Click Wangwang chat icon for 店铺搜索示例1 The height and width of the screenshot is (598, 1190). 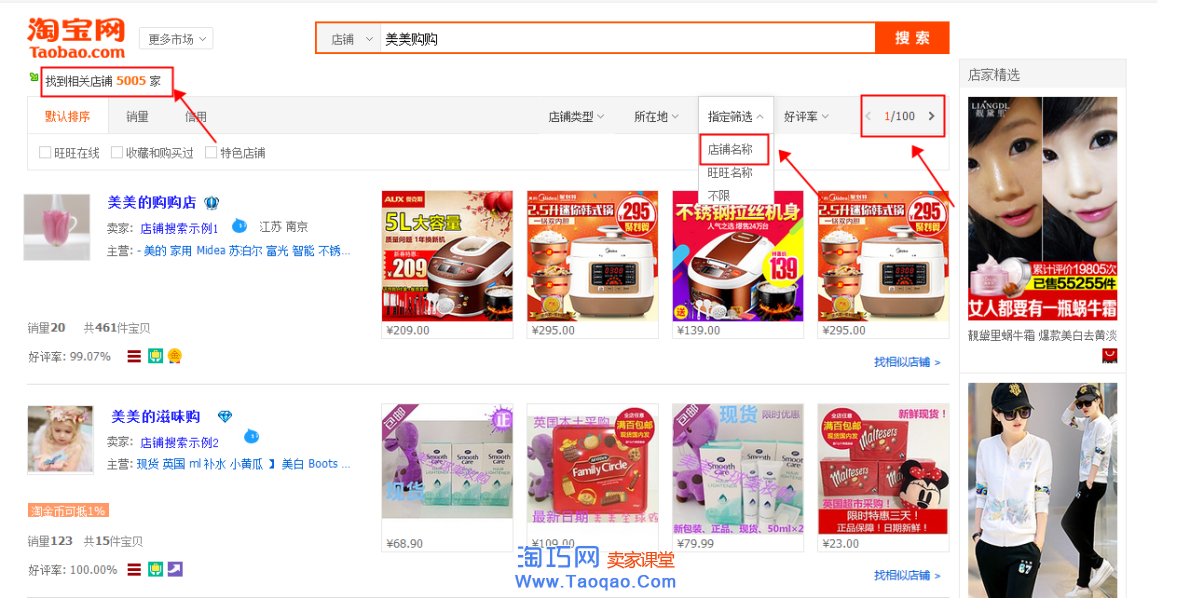click(x=239, y=225)
